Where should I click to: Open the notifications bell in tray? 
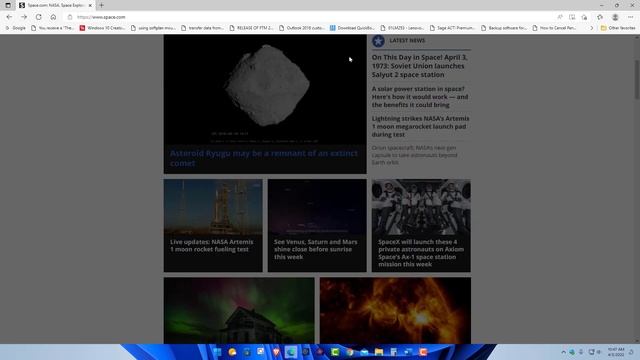pos(631,352)
